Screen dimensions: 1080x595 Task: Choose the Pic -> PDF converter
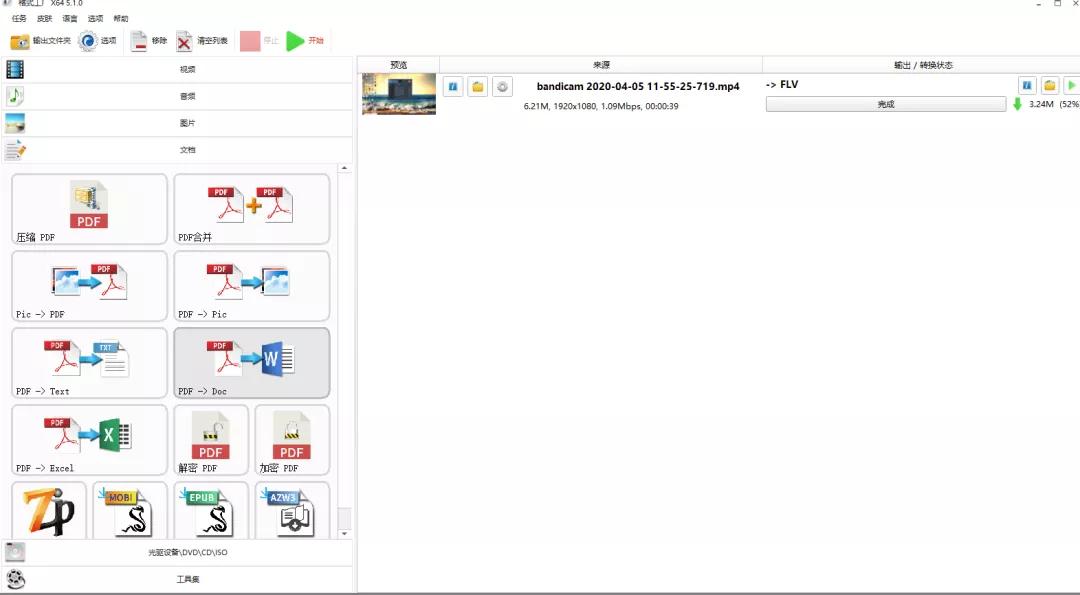coord(90,286)
